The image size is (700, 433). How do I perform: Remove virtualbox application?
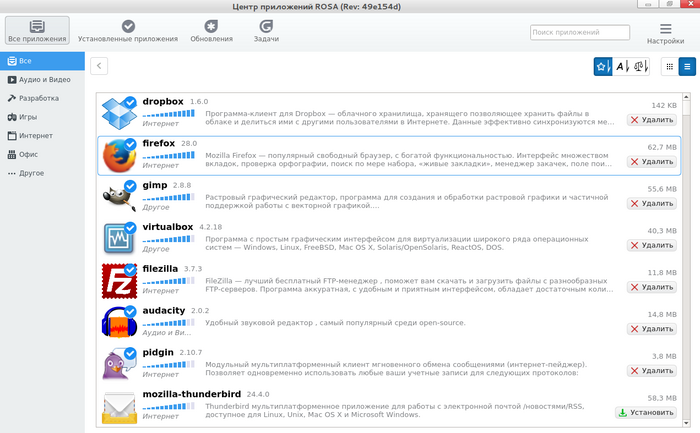[652, 245]
